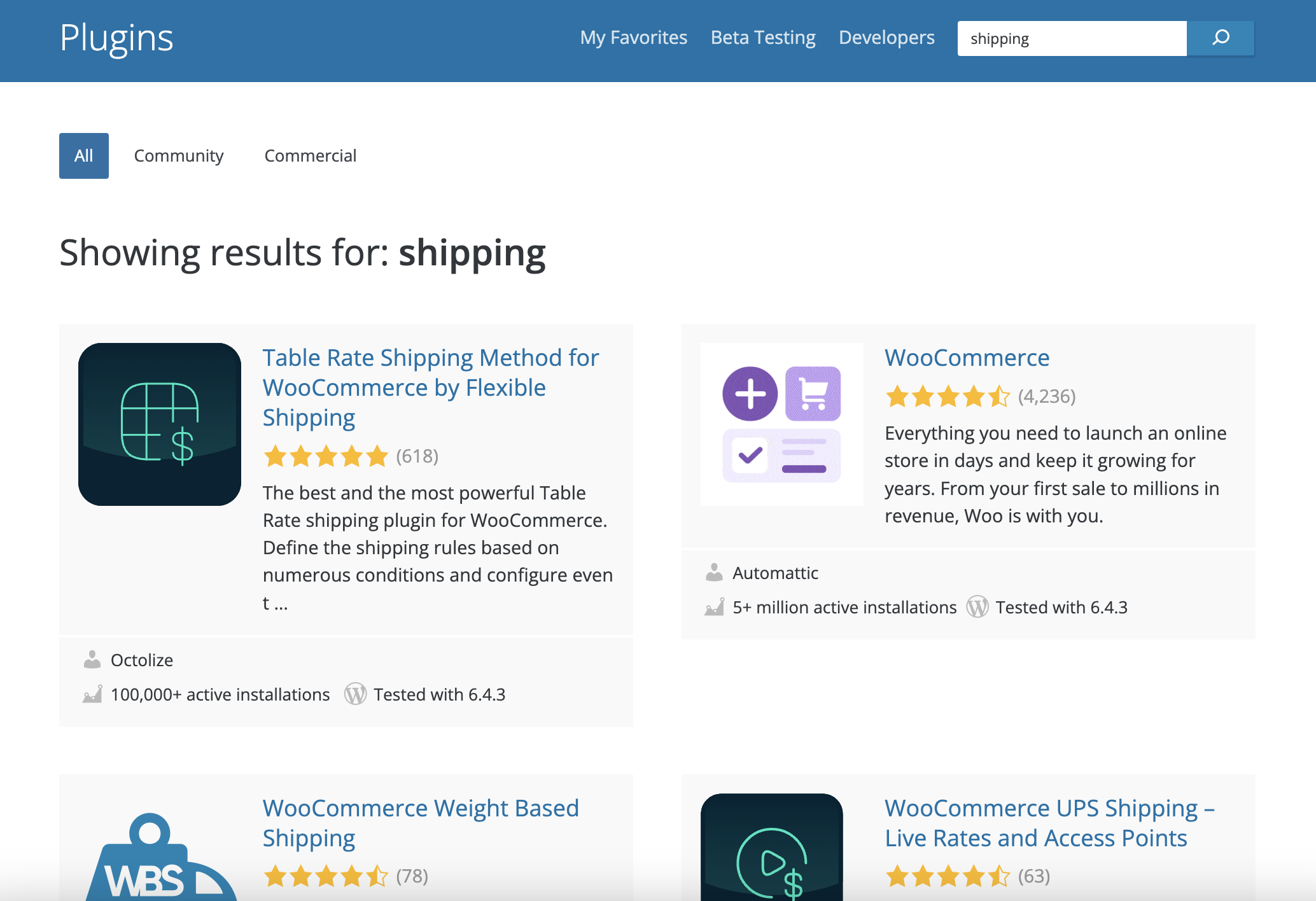Toggle the Beta Testing navigation link
This screenshot has width=1316, height=901.
point(763,37)
